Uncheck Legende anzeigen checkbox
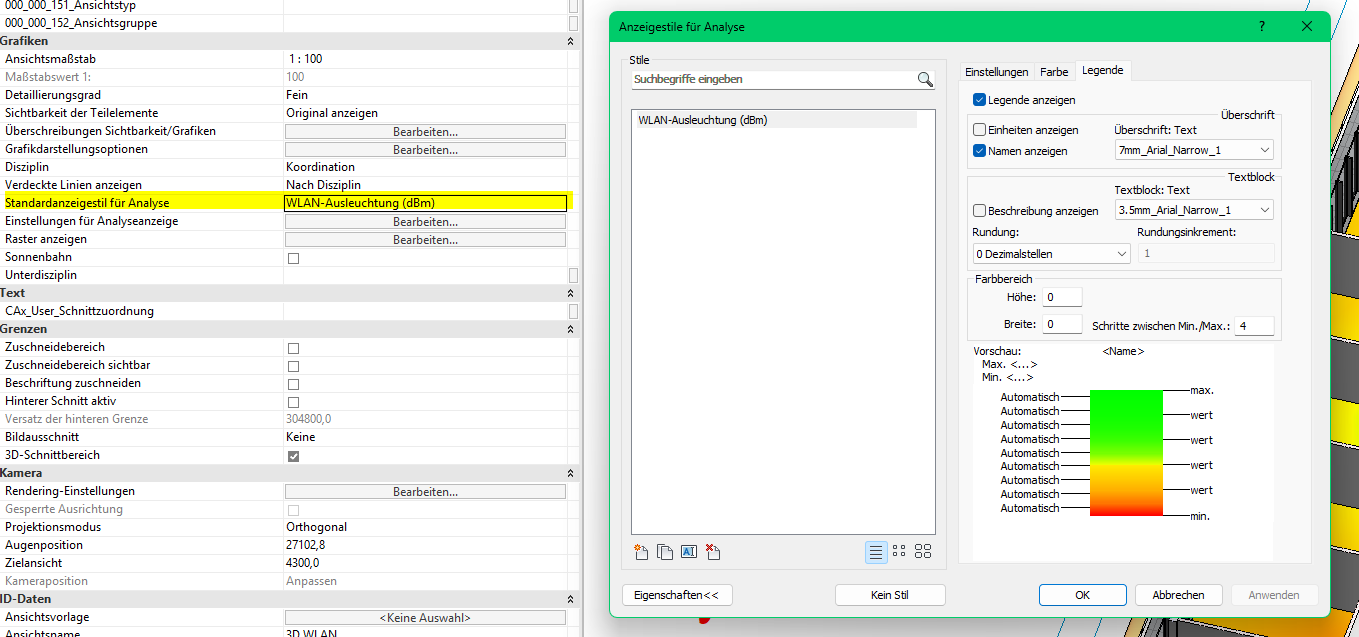The height and width of the screenshot is (637, 1359). coord(979,100)
